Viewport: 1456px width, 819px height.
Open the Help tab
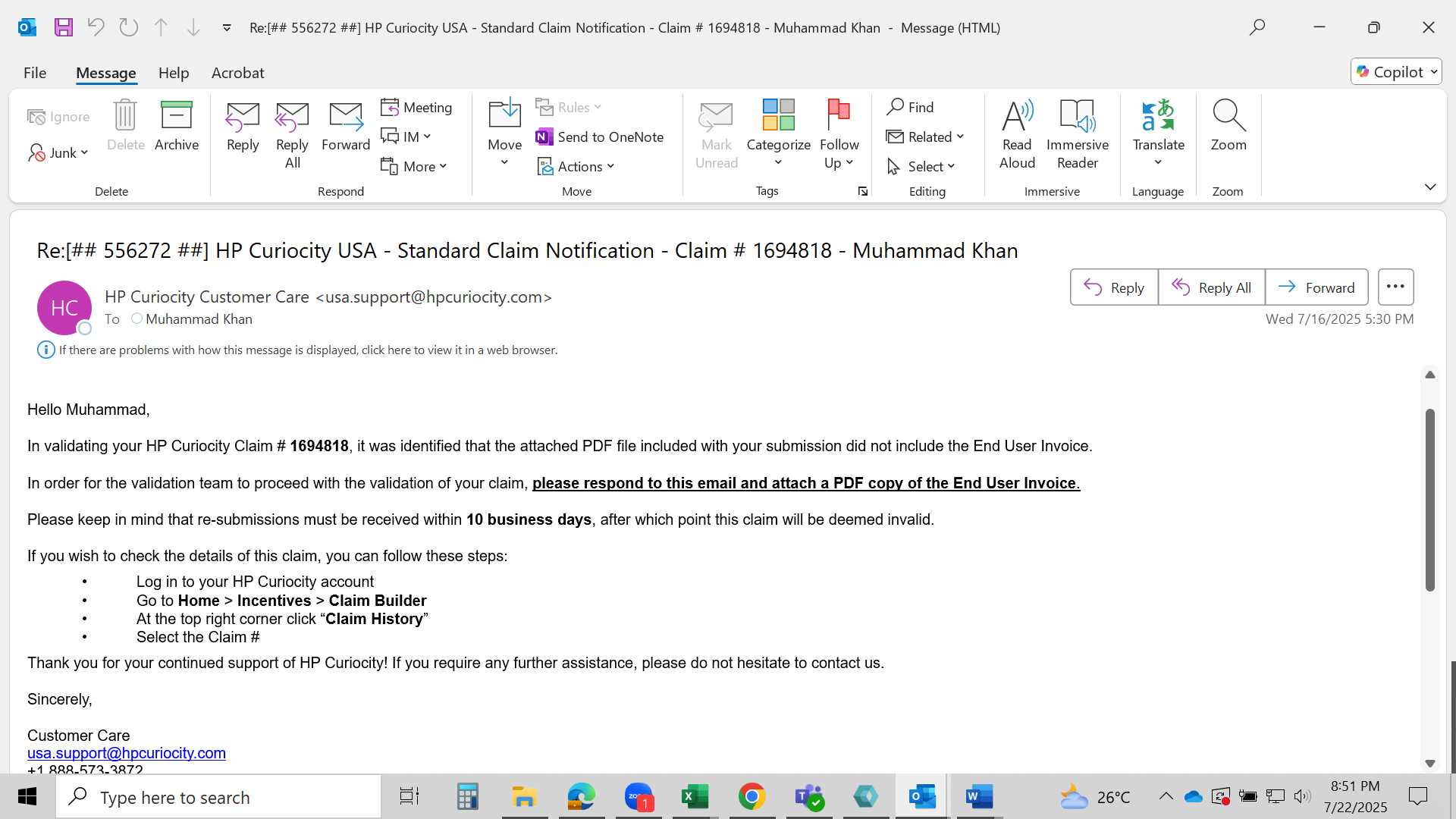tap(174, 73)
